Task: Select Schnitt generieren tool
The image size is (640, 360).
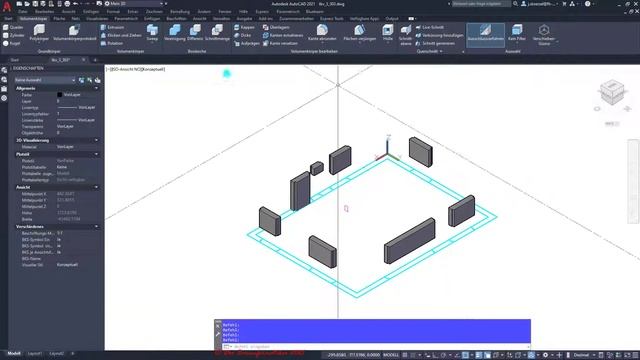Action: pyautogui.click(x=435, y=43)
